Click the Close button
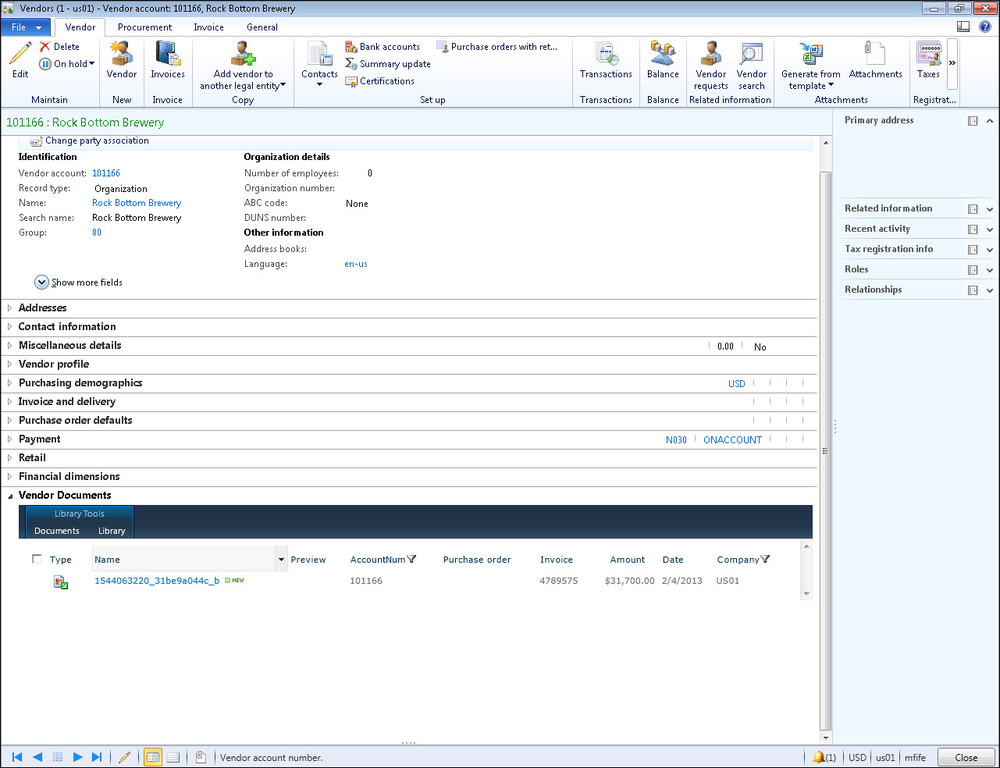Image resolution: width=1000 pixels, height=768 pixels. point(966,757)
